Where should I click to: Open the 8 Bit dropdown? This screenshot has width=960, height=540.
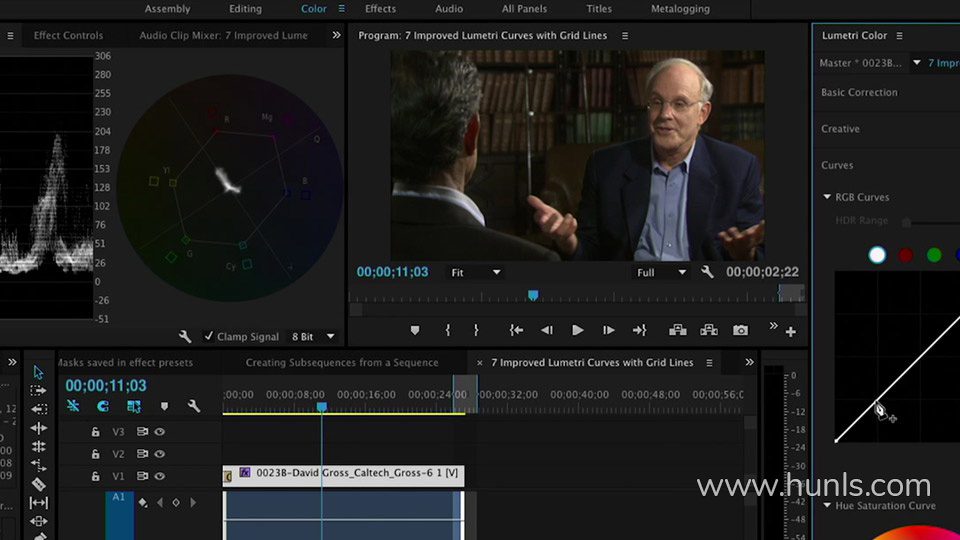[x=313, y=337]
